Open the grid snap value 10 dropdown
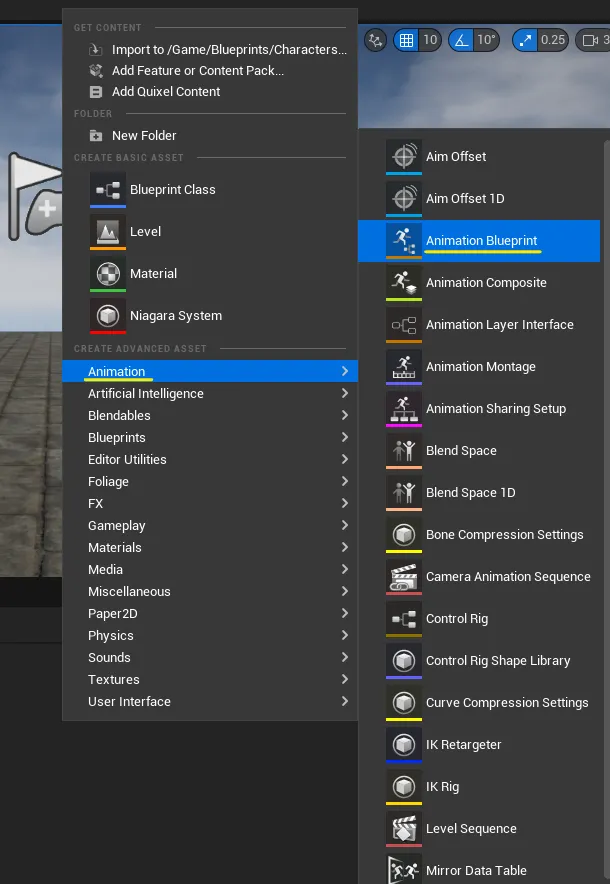 pos(430,40)
